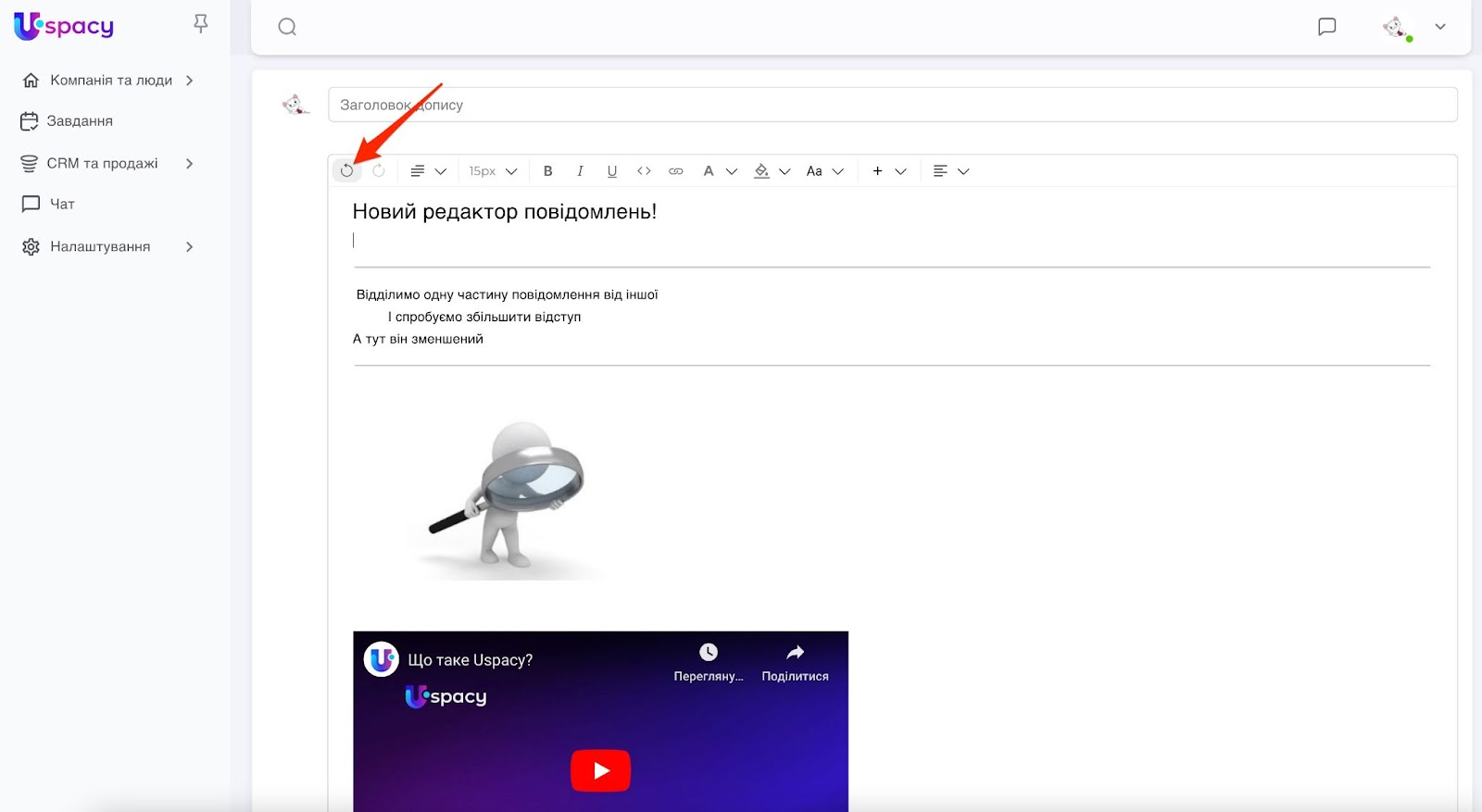
Task: Expand the Aa text case dropdown
Action: pyautogui.click(x=824, y=171)
